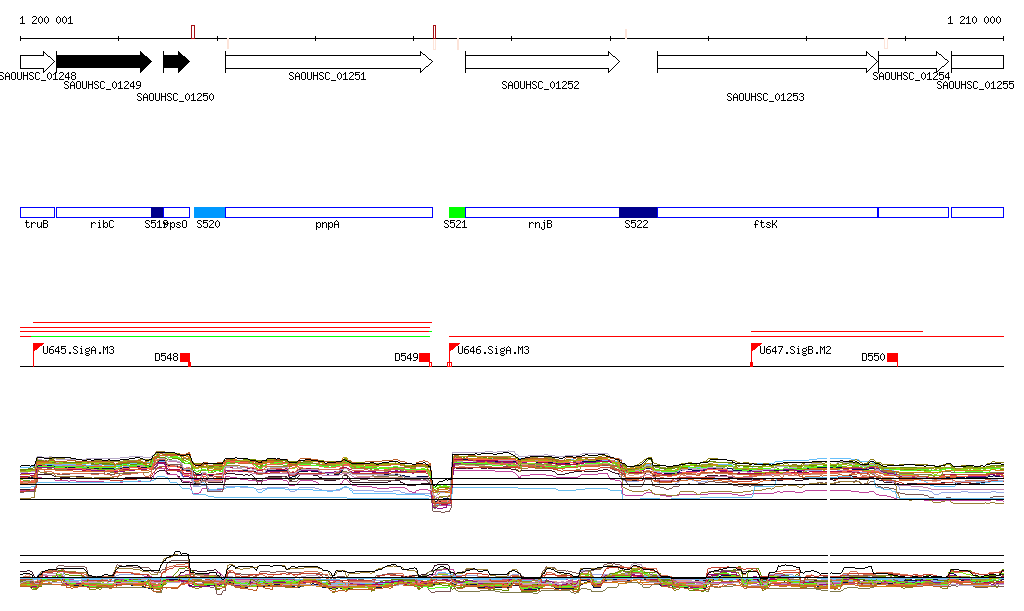Pick the green S521 segment
1024x611 pixels.
(x=457, y=212)
